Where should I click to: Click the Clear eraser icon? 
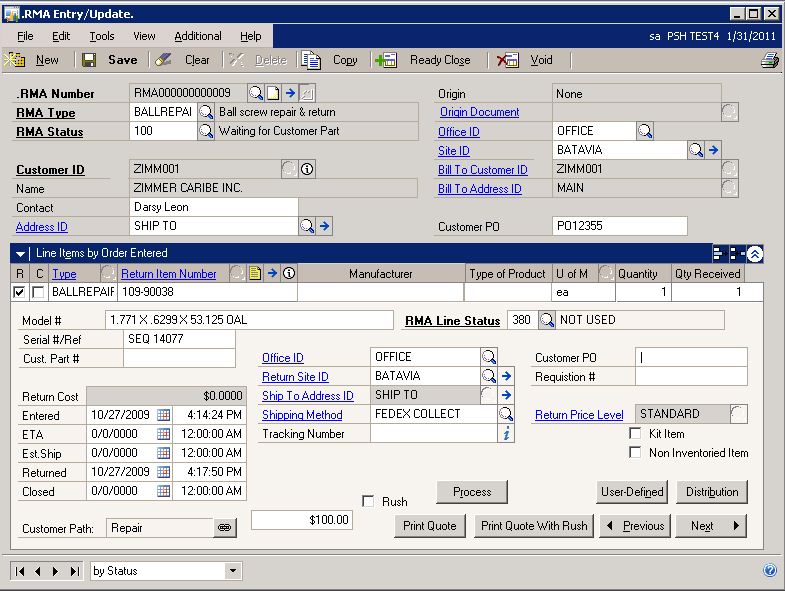click(163, 60)
